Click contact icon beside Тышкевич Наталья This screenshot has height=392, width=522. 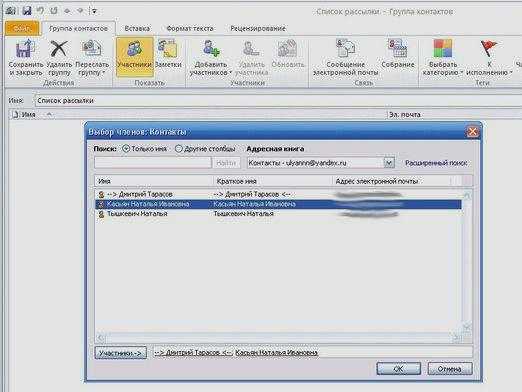[x=101, y=214]
